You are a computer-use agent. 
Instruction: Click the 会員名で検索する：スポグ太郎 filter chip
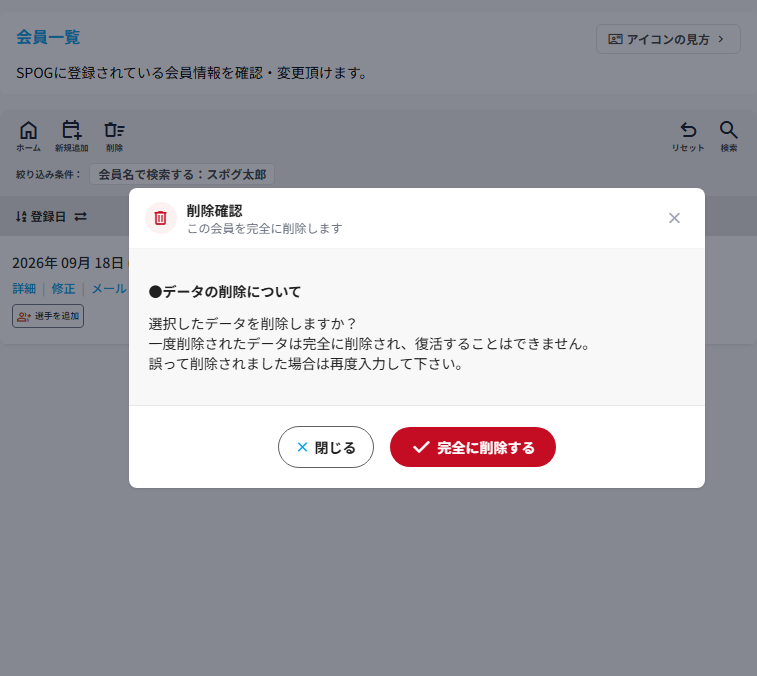click(x=182, y=174)
